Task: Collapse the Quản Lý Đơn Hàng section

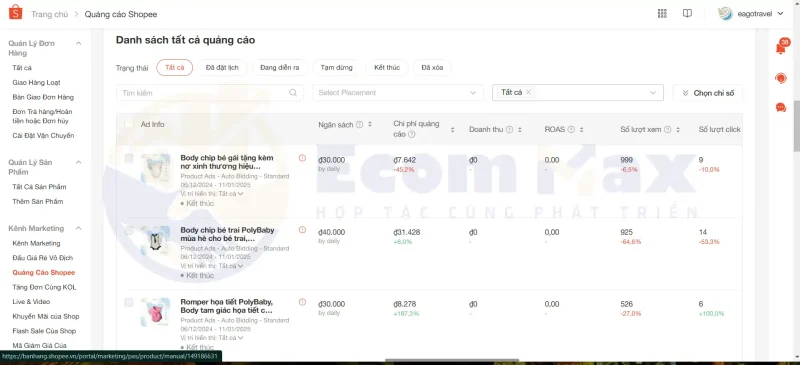Action: click(x=79, y=43)
